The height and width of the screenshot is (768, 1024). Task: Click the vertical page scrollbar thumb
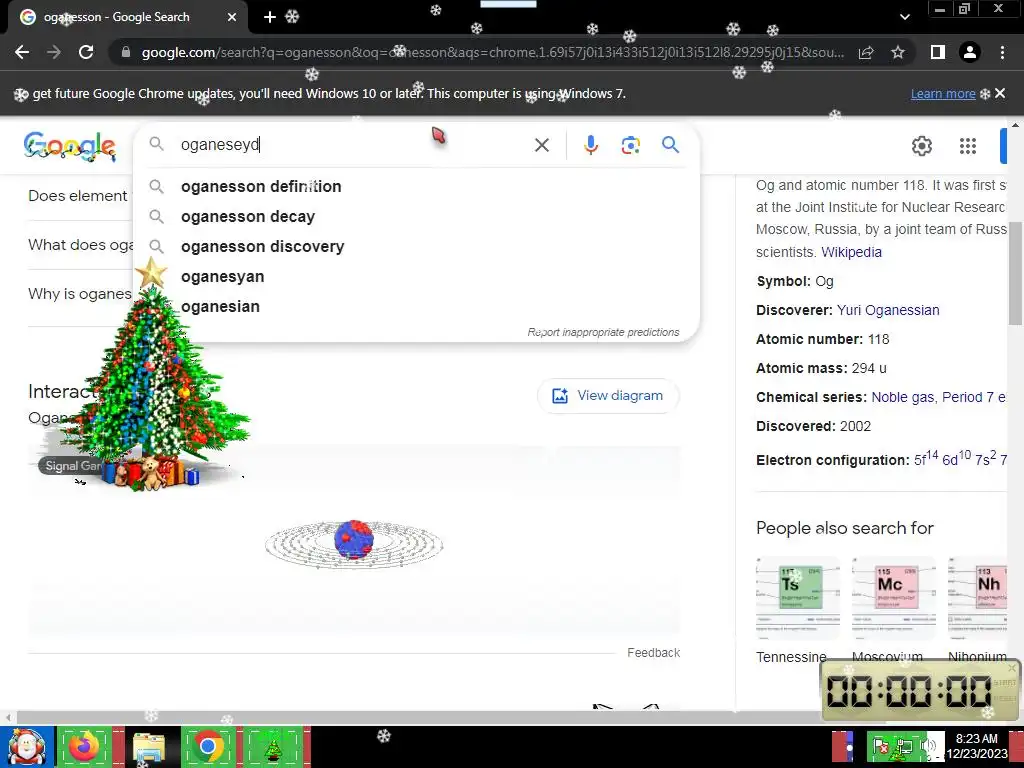point(1016,273)
